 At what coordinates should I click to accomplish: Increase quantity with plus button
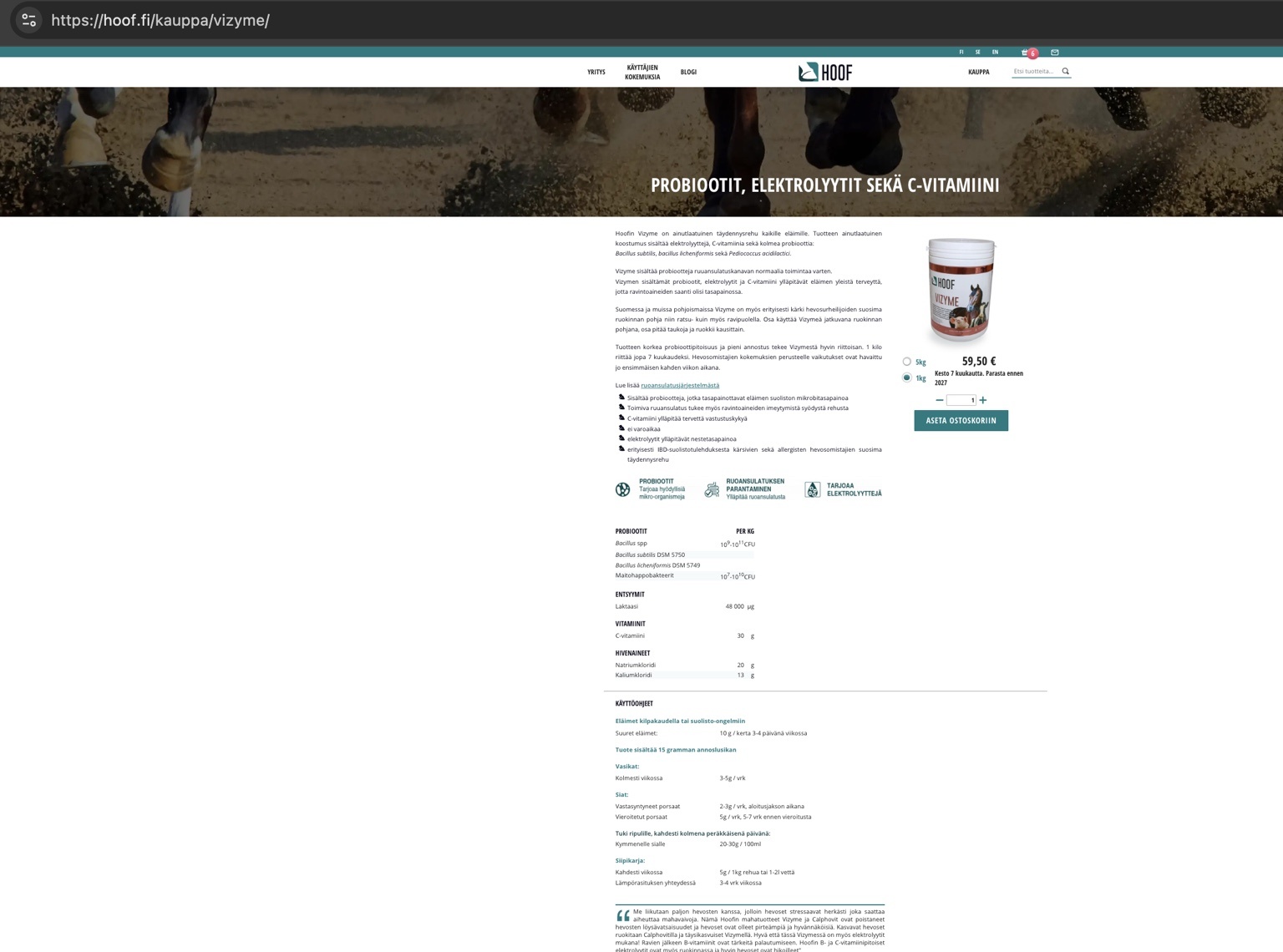tap(983, 400)
